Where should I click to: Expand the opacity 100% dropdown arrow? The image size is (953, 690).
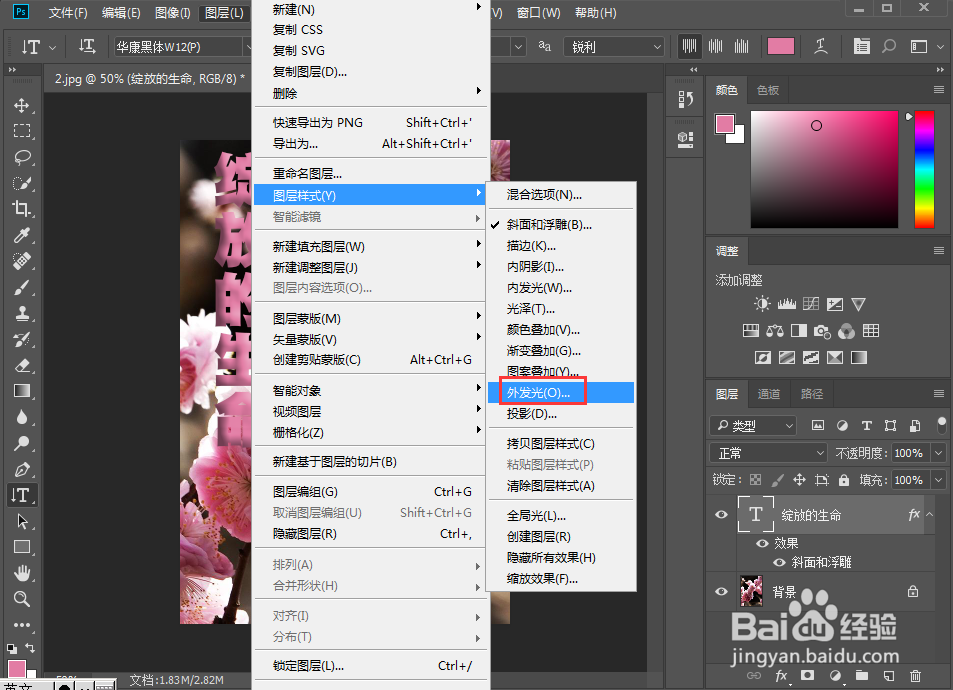939,453
